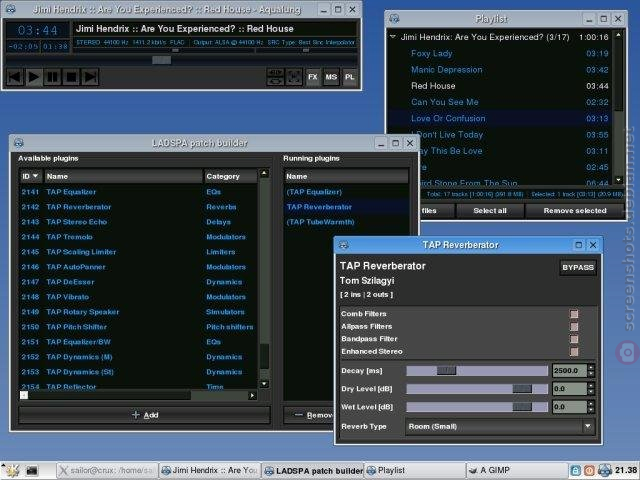Toggle the MS music store button
The width and height of the screenshot is (640, 480).
(331, 77)
